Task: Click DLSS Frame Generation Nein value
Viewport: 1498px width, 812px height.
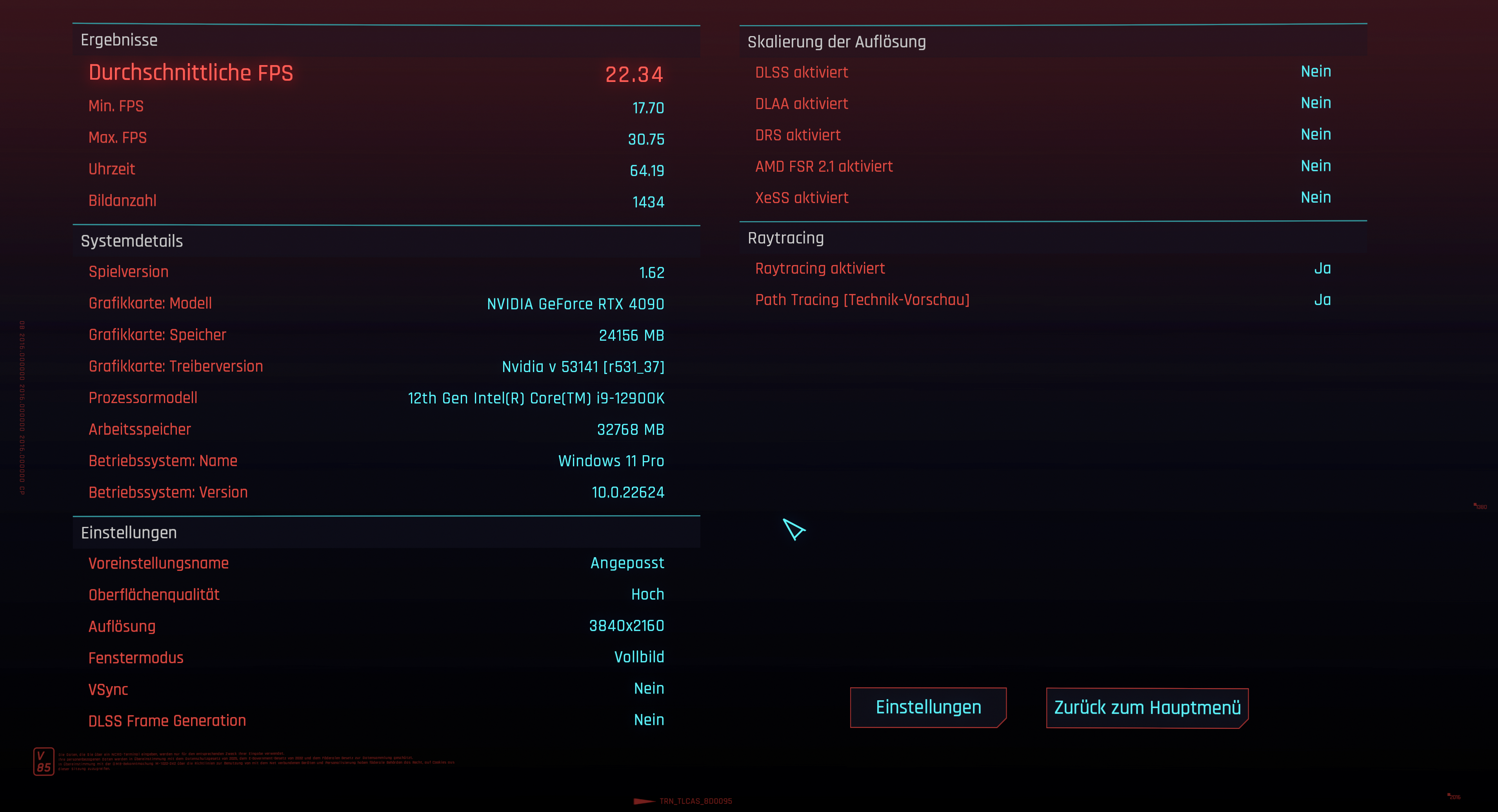Action: [x=648, y=720]
